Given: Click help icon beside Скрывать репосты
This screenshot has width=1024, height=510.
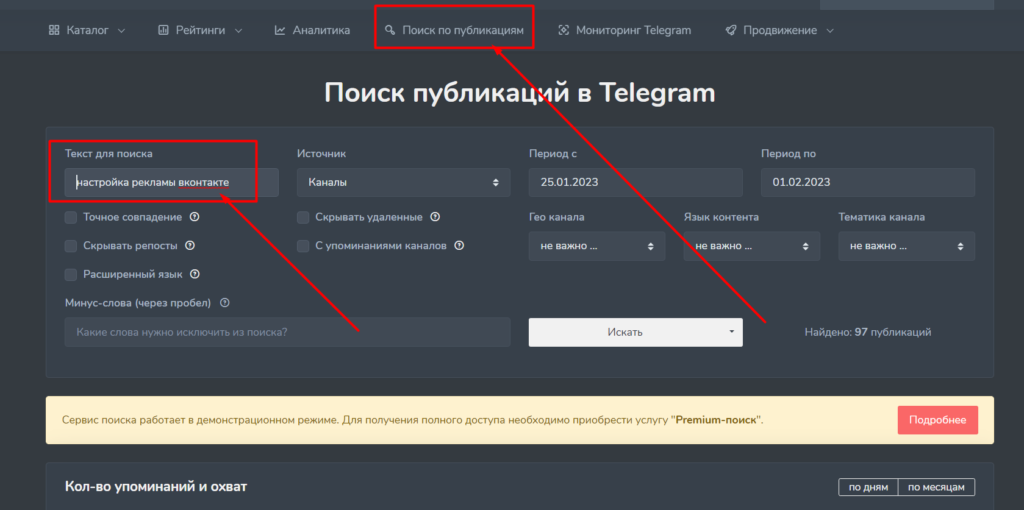Looking at the screenshot, I should point(190,245).
